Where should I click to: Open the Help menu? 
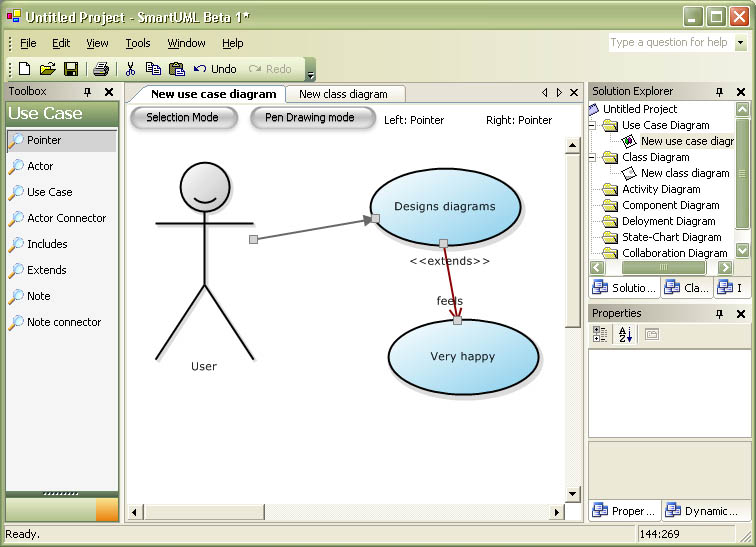click(232, 43)
